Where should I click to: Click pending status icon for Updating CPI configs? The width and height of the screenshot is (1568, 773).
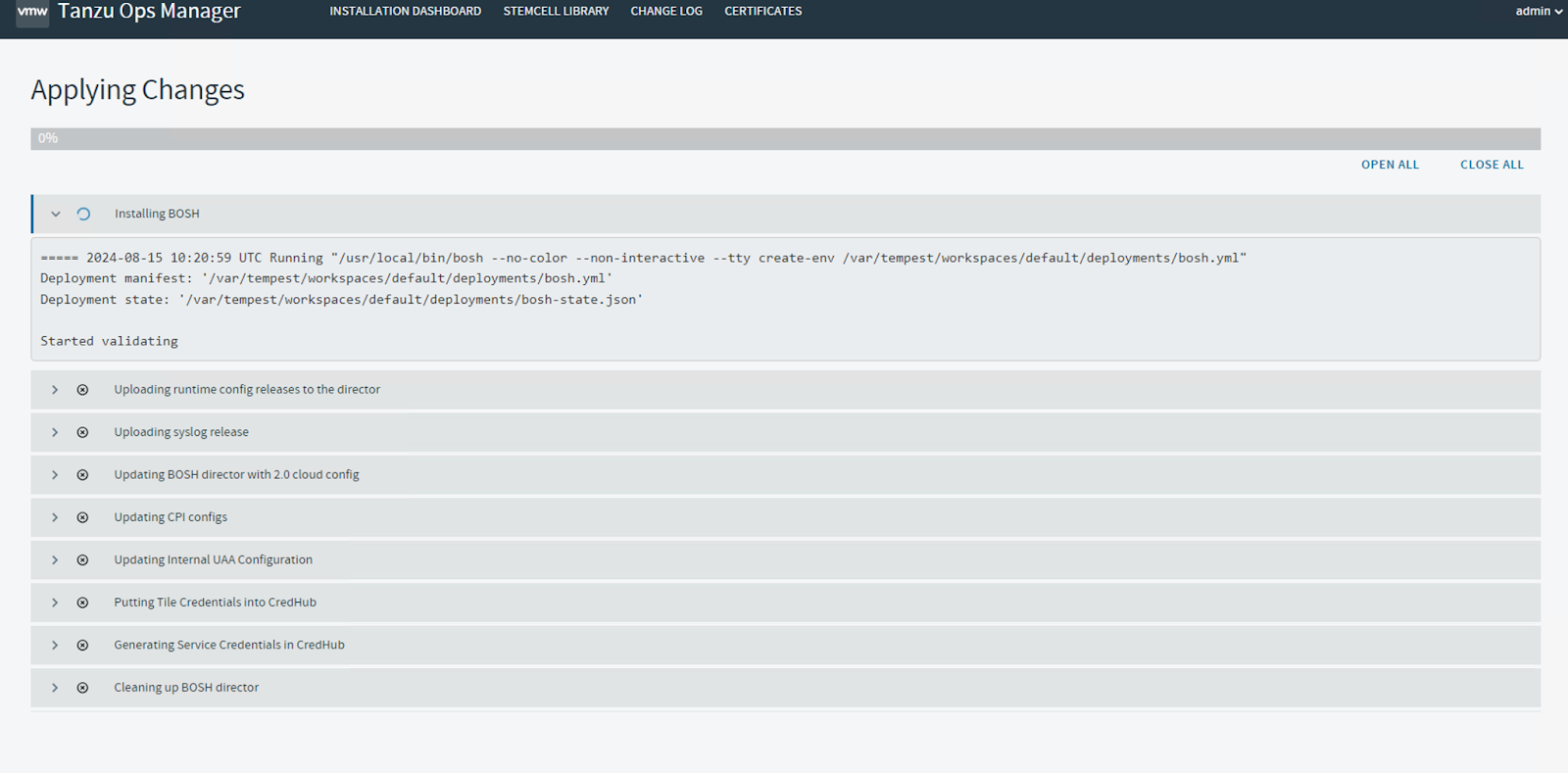click(82, 517)
